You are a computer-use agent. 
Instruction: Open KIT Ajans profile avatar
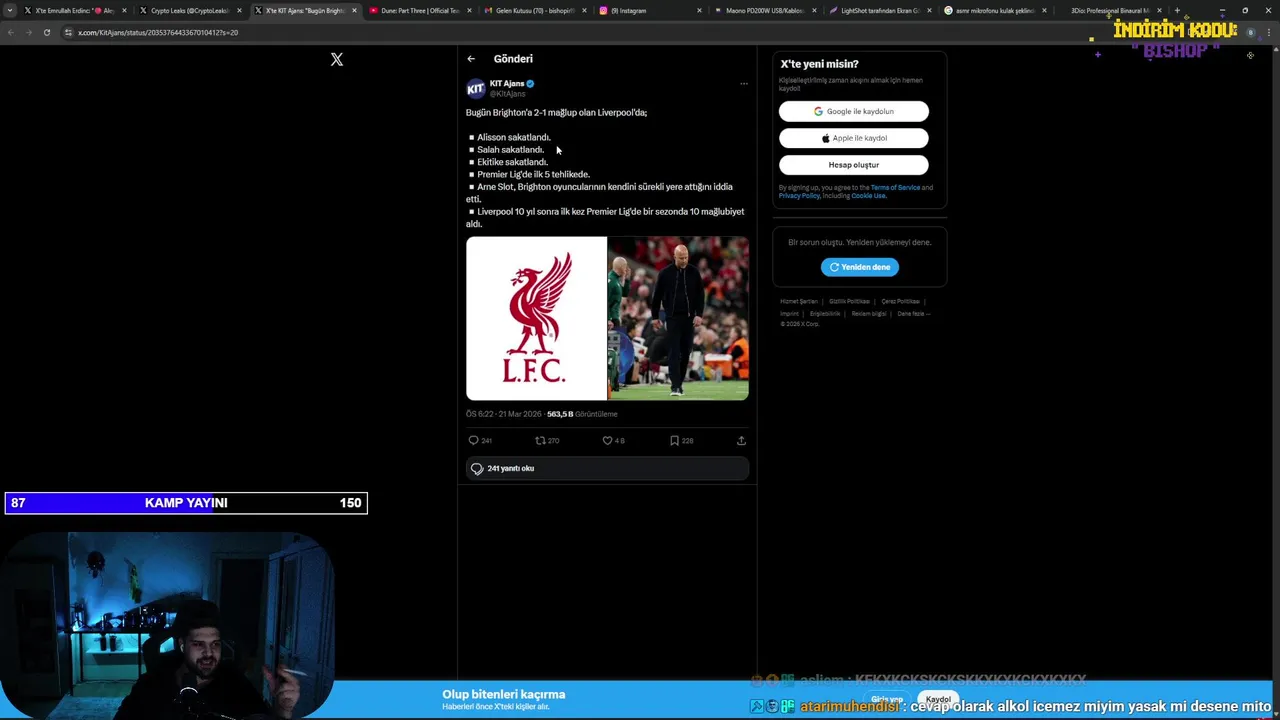[476, 89]
